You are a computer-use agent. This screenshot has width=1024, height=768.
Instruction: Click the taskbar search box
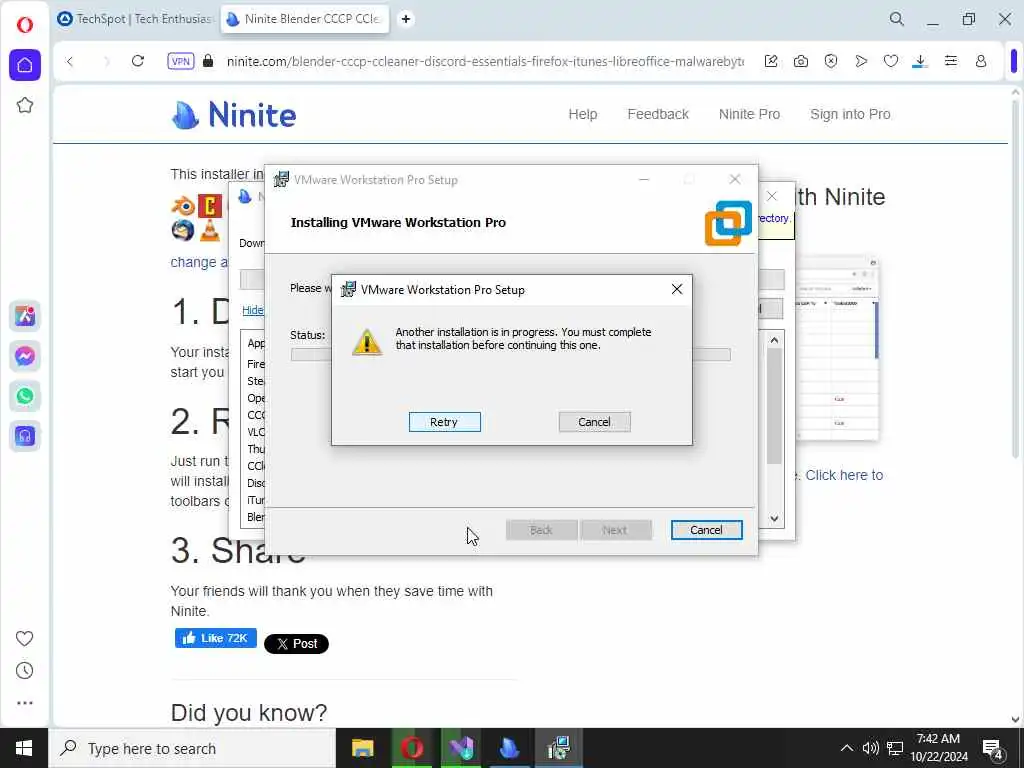pos(193,748)
